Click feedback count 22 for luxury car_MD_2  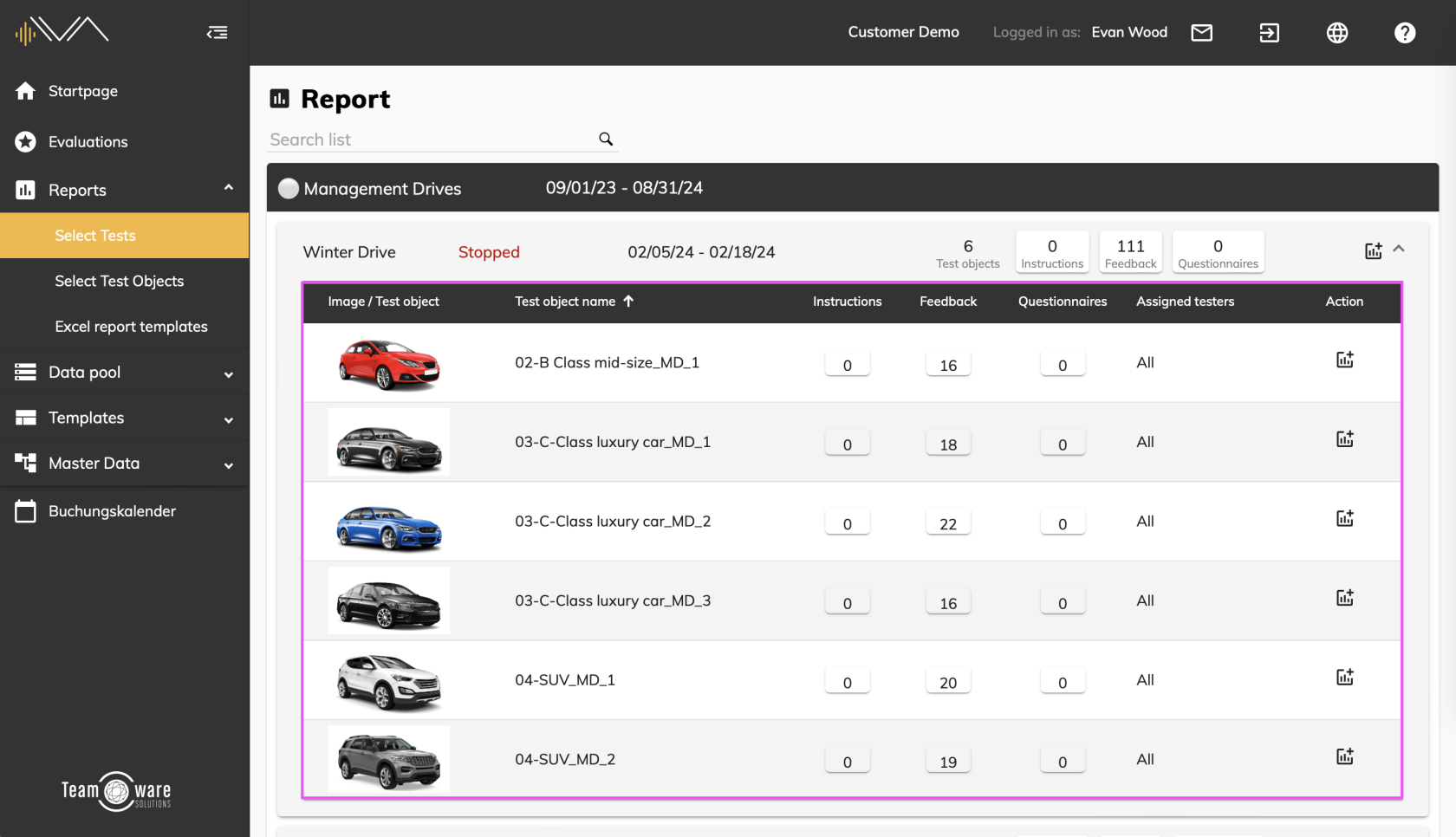tap(948, 522)
